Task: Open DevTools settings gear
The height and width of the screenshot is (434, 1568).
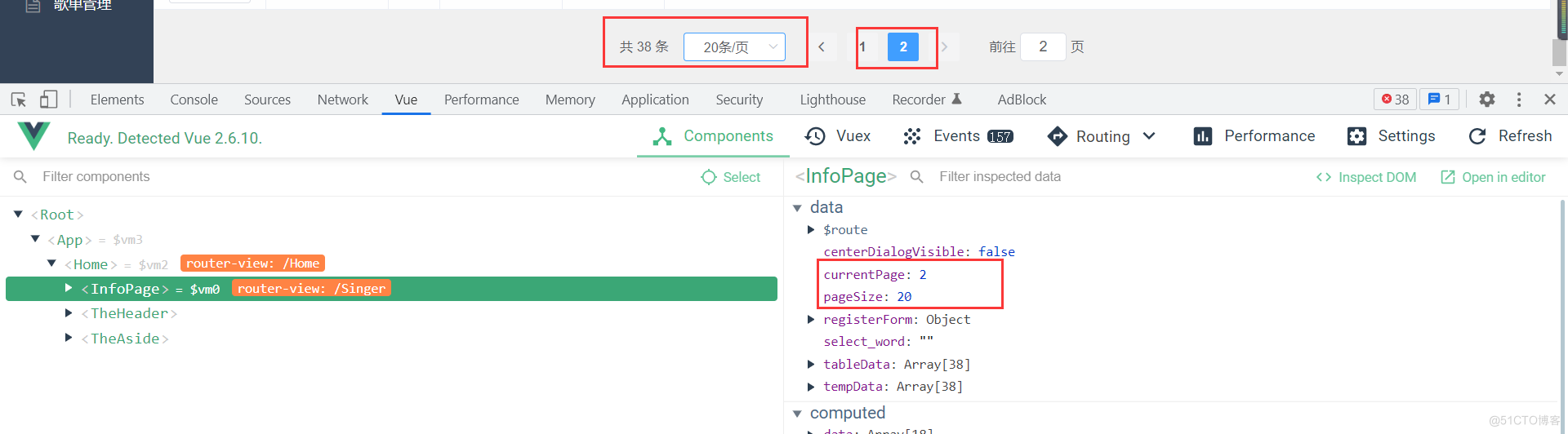Action: [1487, 100]
